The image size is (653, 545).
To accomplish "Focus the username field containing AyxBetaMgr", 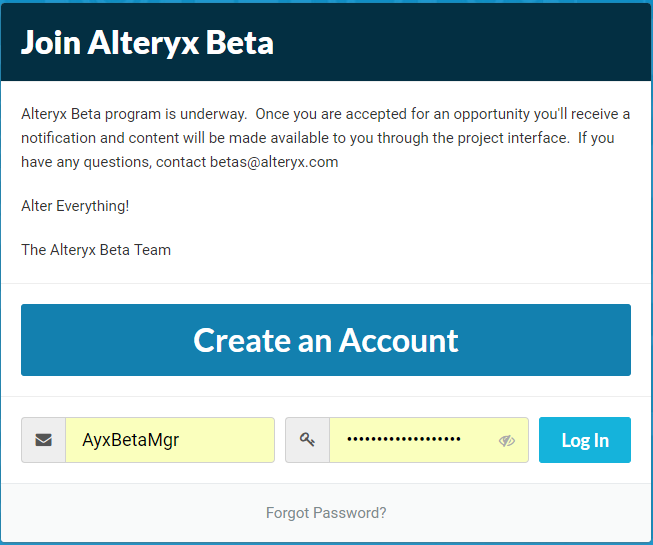I will tap(170, 440).
